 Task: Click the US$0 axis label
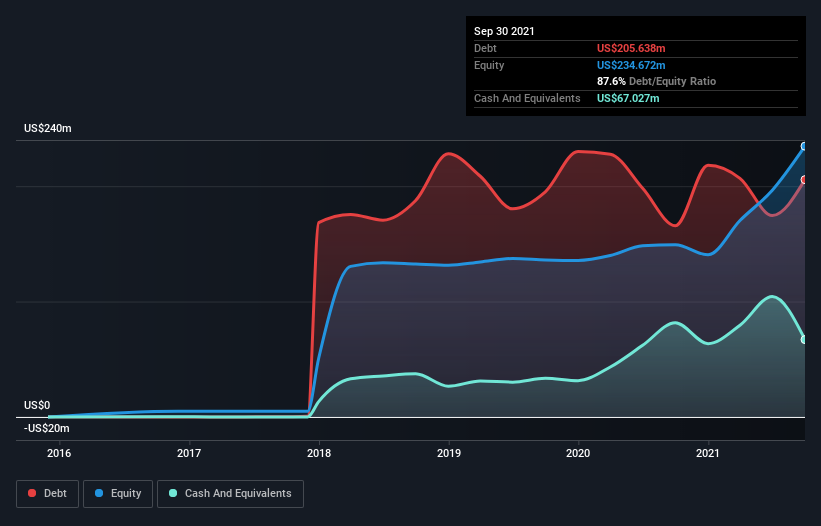point(37,405)
